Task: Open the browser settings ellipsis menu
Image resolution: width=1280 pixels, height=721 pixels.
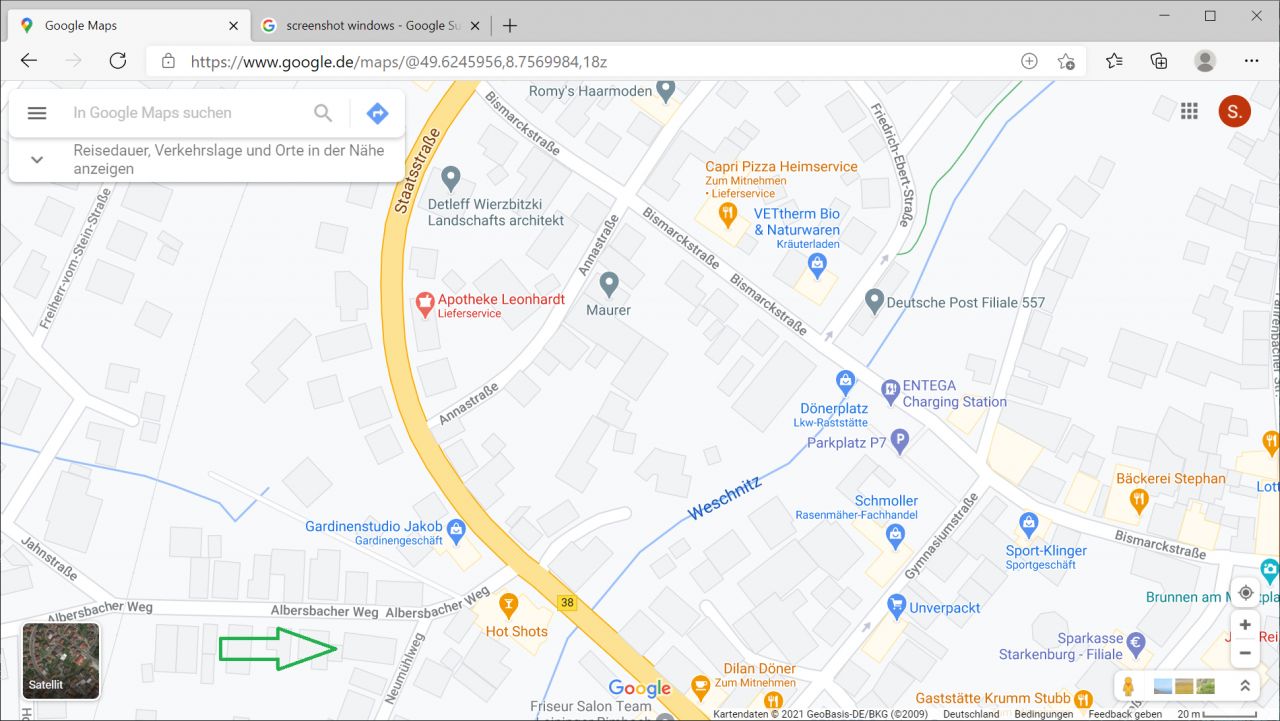Action: point(1251,61)
